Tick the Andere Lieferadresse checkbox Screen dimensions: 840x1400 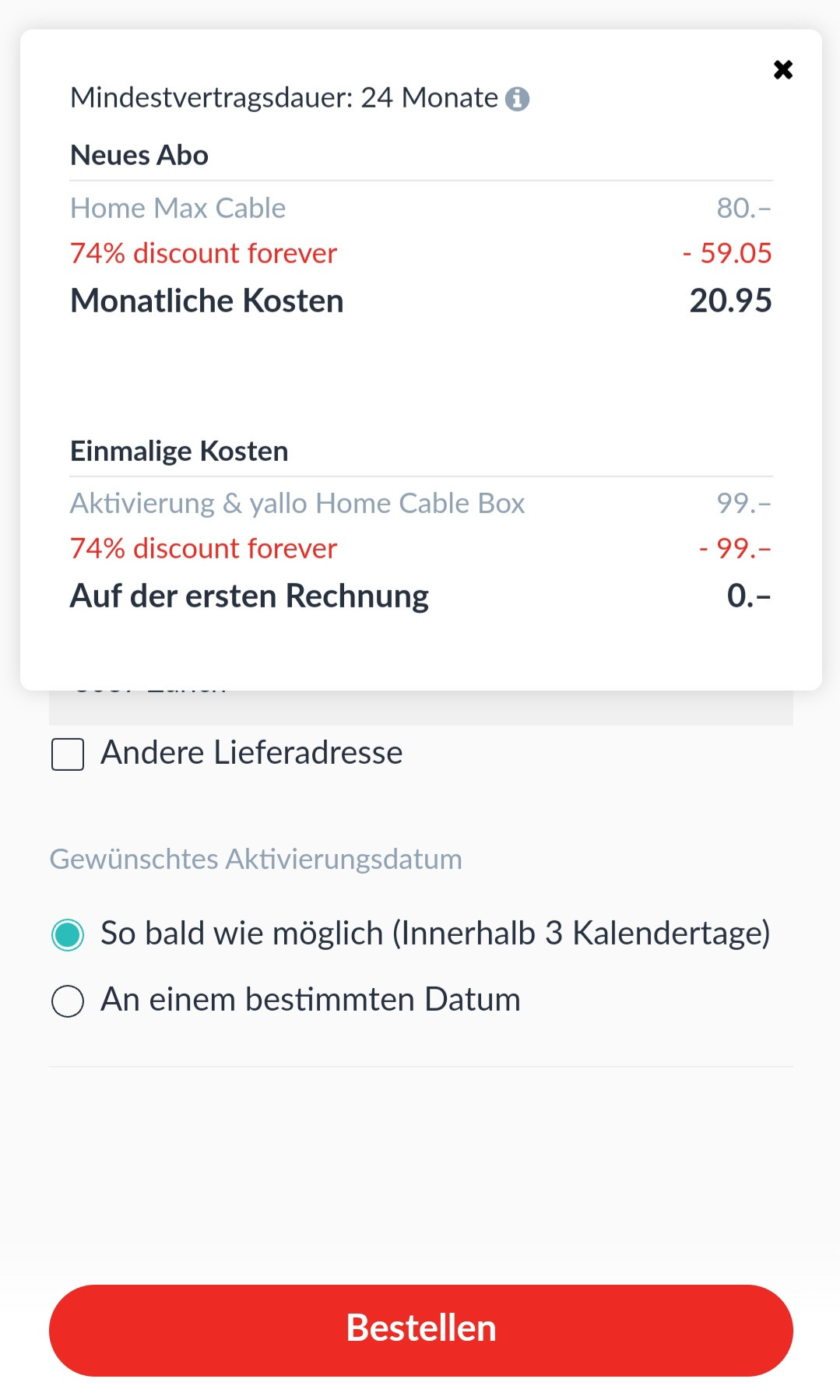point(68,755)
